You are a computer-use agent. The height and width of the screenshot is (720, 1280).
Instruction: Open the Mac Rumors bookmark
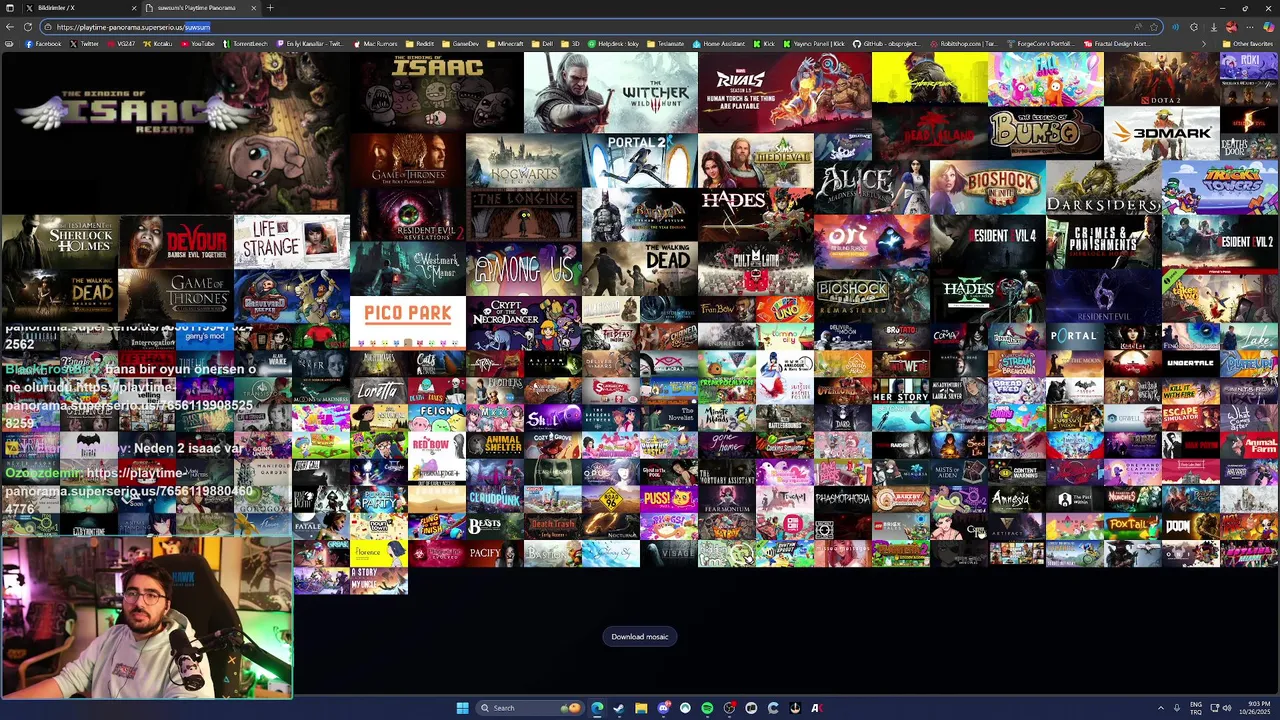click(375, 44)
